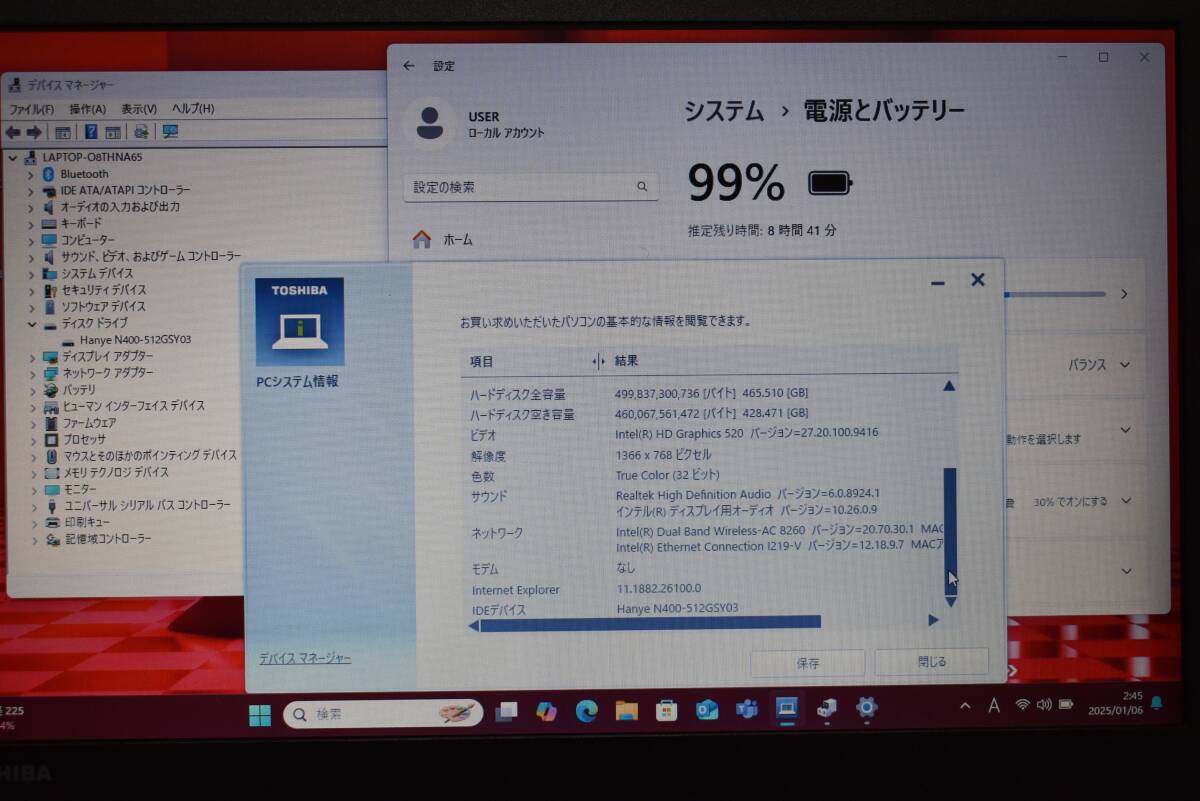This screenshot has width=1200, height=801.
Task: Open Microsoft Store from the taskbar
Action: [667, 711]
